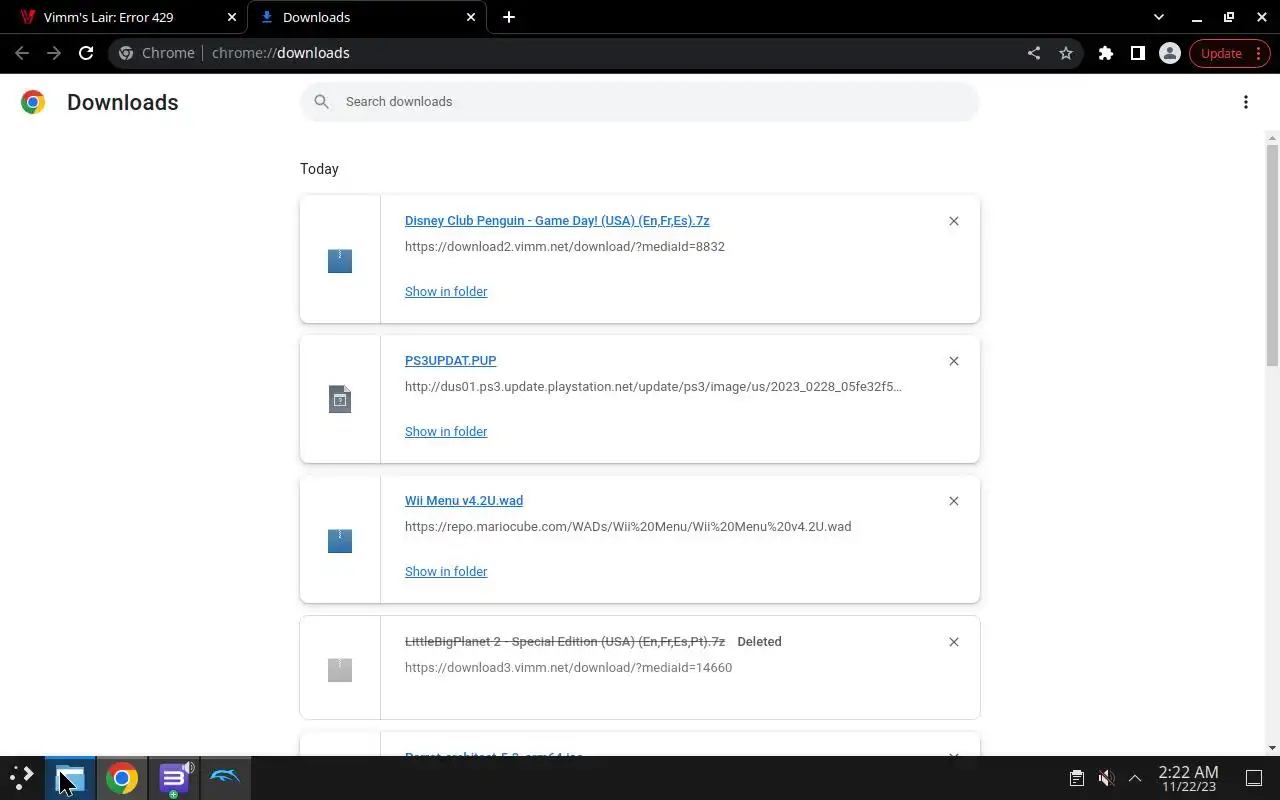Click the Search downloads field
The image size is (1280, 800).
640,102
